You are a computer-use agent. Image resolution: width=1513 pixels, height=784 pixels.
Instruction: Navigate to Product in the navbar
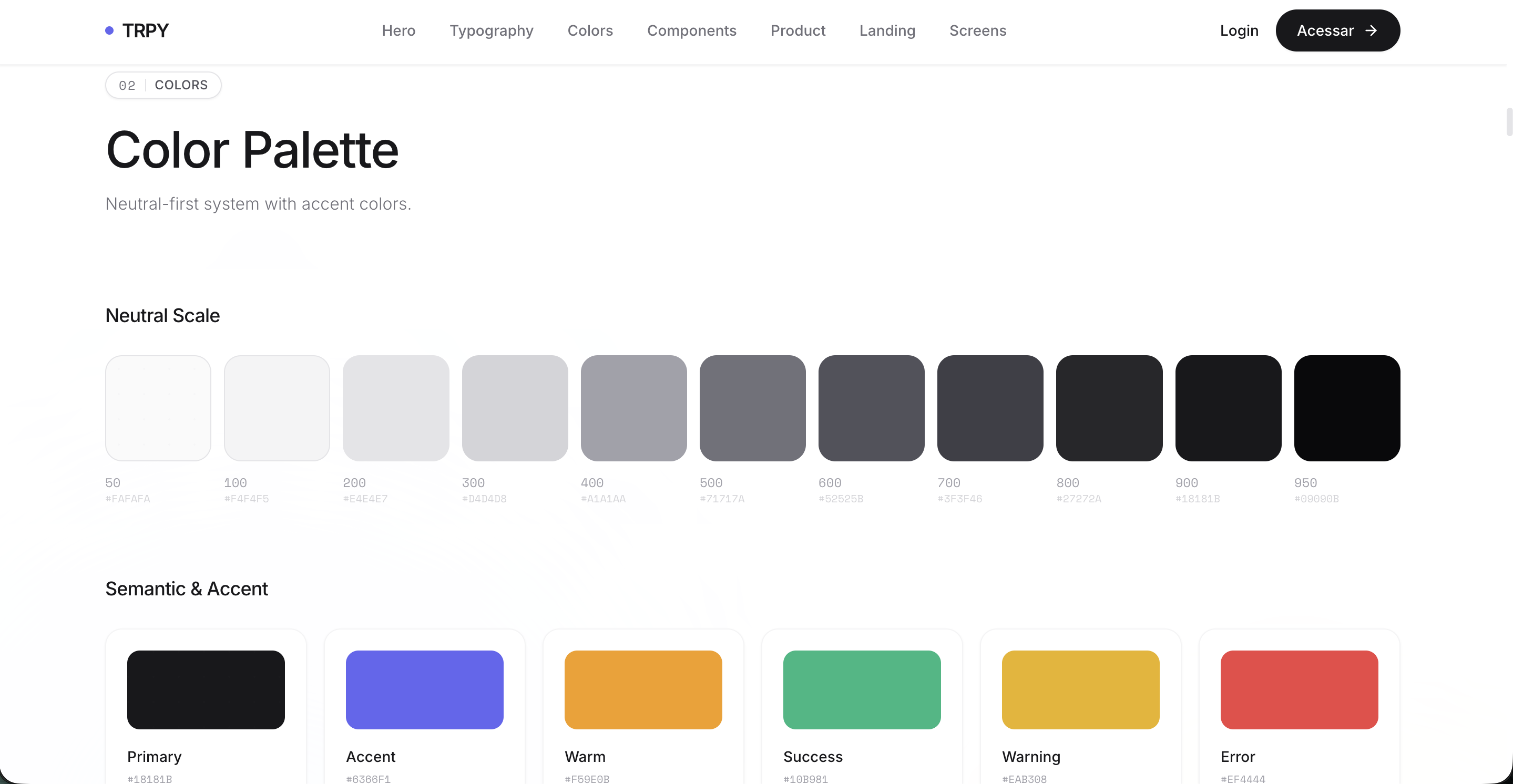(798, 30)
